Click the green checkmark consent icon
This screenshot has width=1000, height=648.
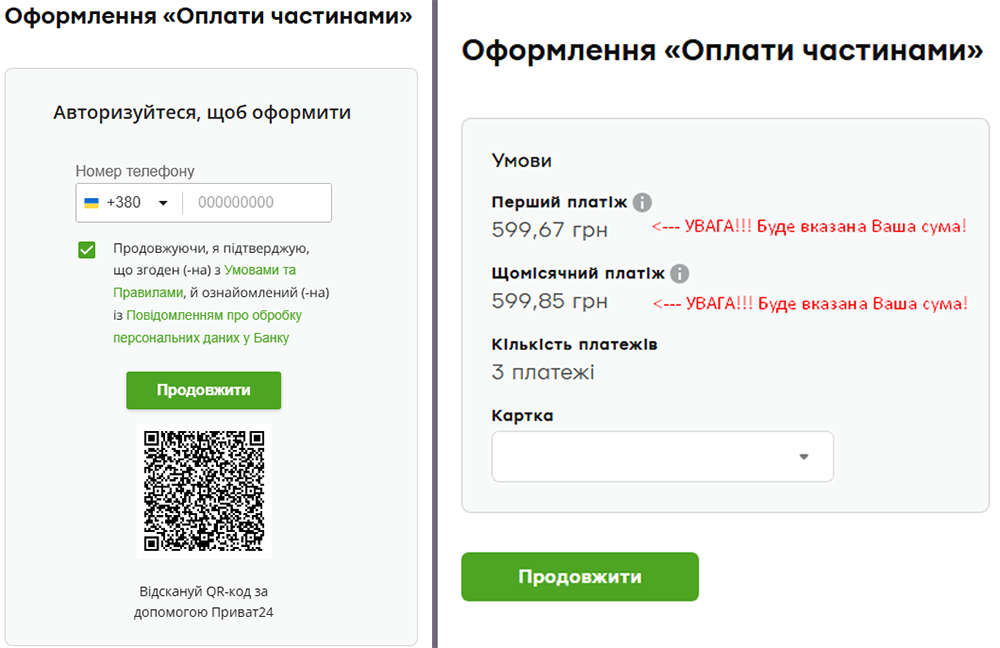click(x=86, y=249)
